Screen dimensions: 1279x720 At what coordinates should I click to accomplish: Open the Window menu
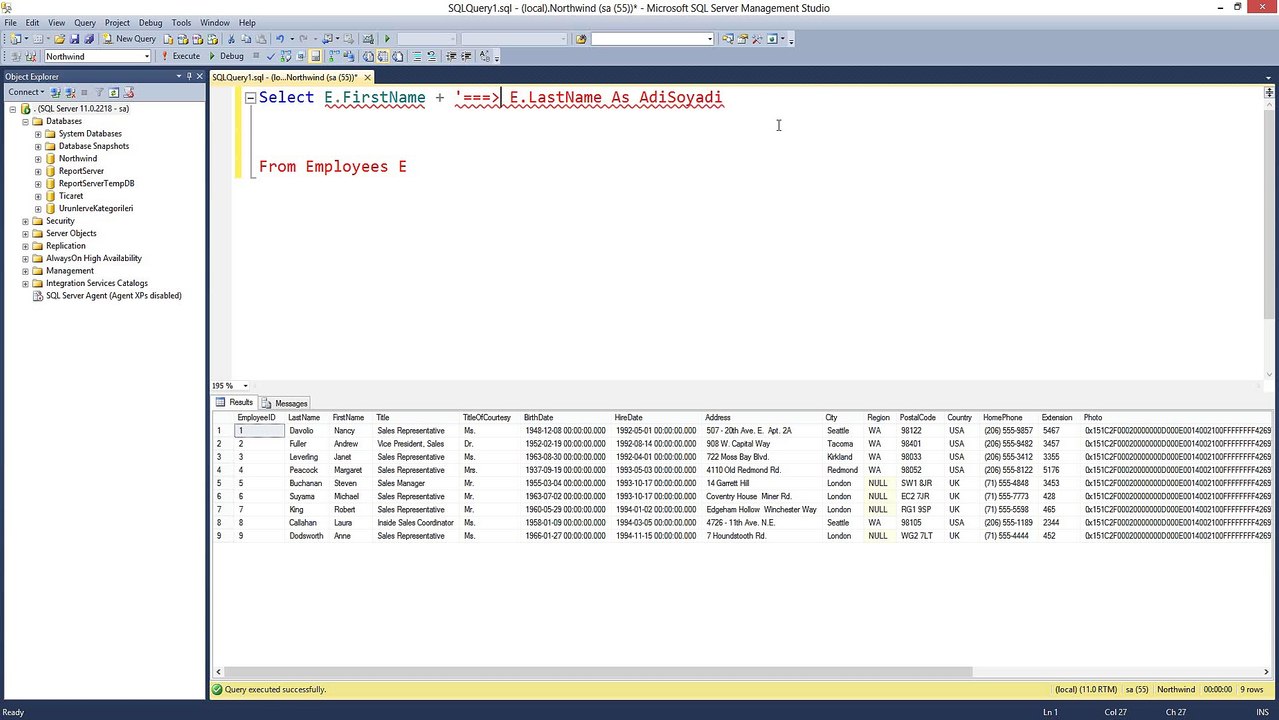point(215,22)
